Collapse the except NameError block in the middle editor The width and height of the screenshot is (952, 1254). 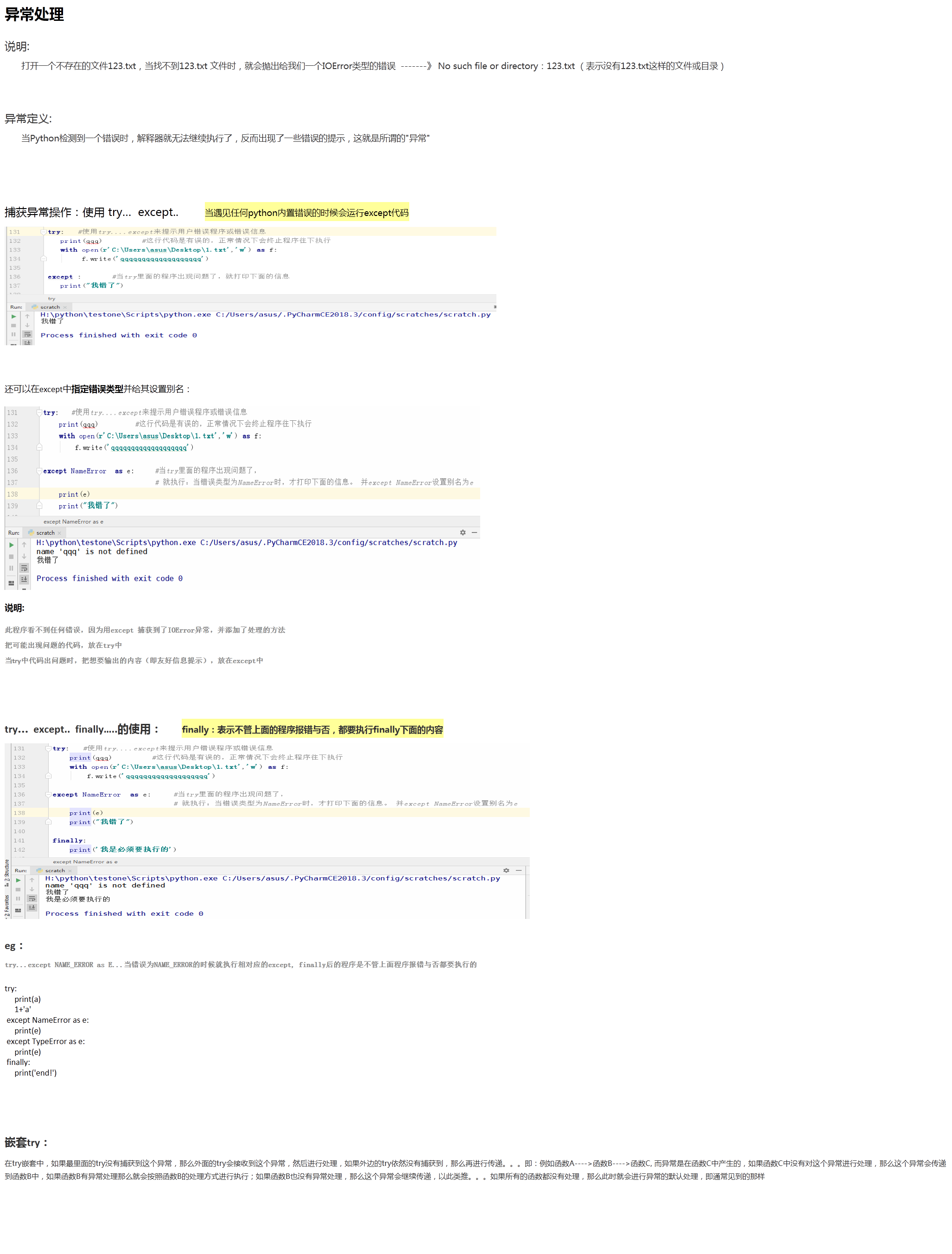click(39, 470)
